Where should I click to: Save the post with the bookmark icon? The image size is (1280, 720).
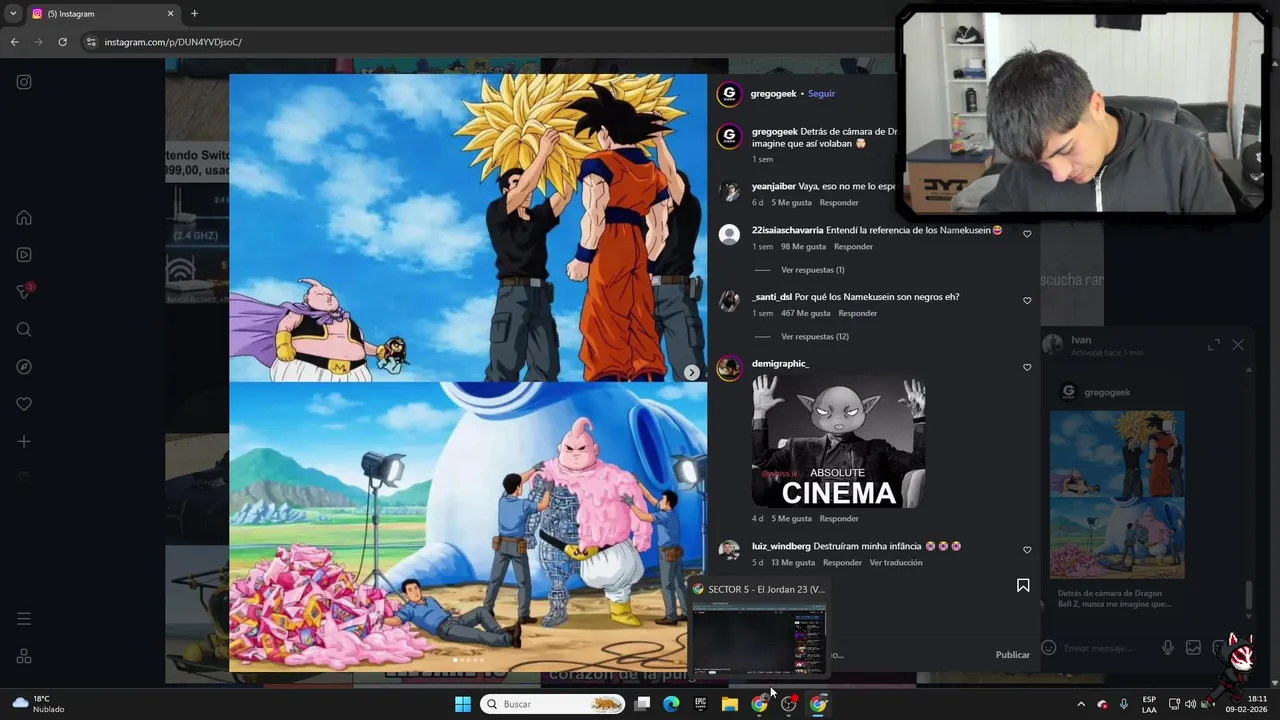(x=1023, y=585)
